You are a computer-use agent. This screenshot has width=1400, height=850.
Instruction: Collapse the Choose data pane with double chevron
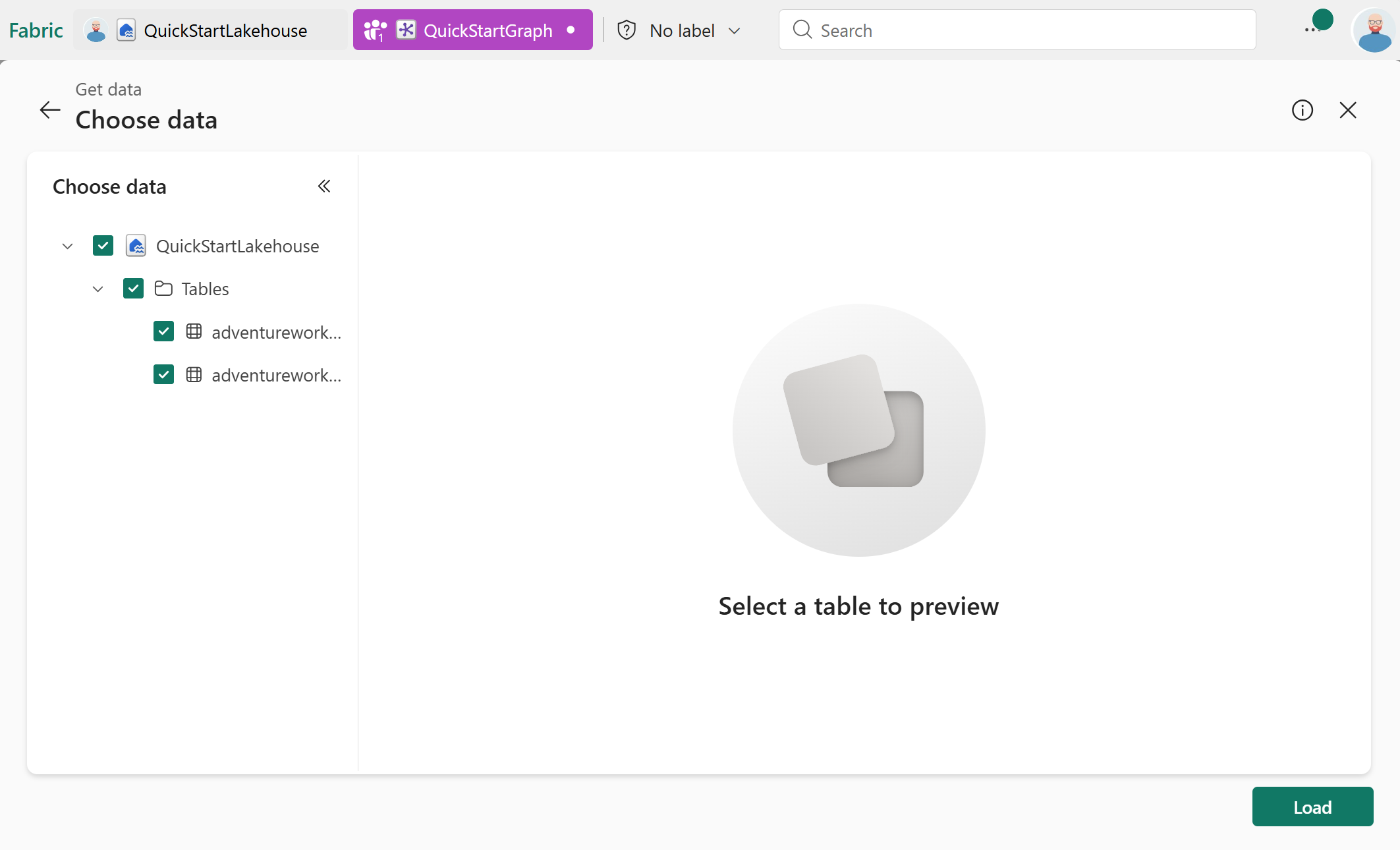pyautogui.click(x=323, y=186)
